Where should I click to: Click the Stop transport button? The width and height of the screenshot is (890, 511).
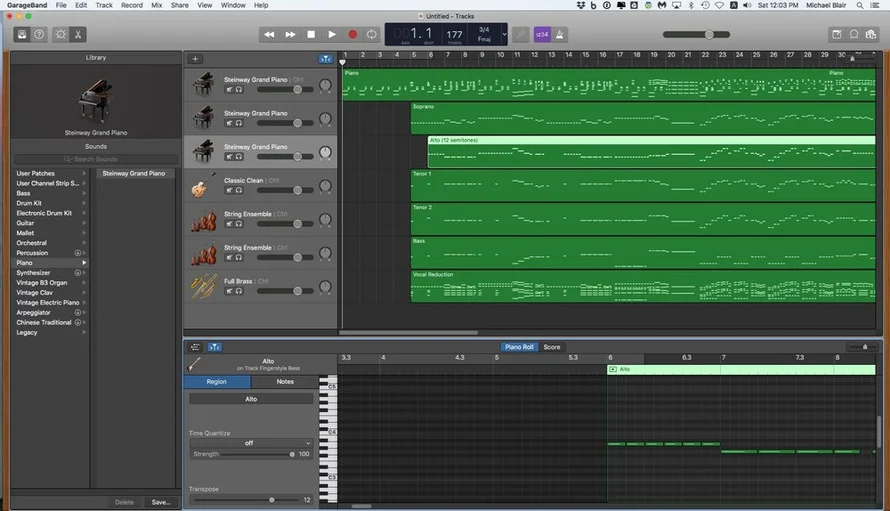[311, 35]
